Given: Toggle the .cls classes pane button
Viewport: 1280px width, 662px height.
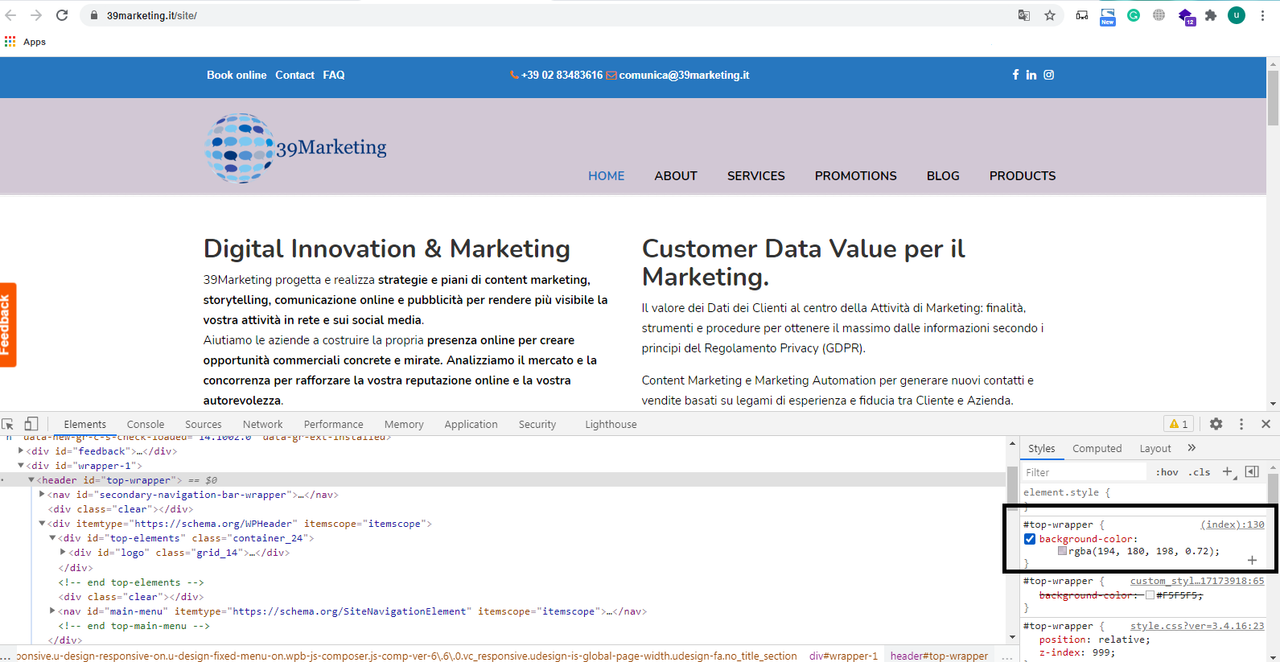Looking at the screenshot, I should 1199,472.
